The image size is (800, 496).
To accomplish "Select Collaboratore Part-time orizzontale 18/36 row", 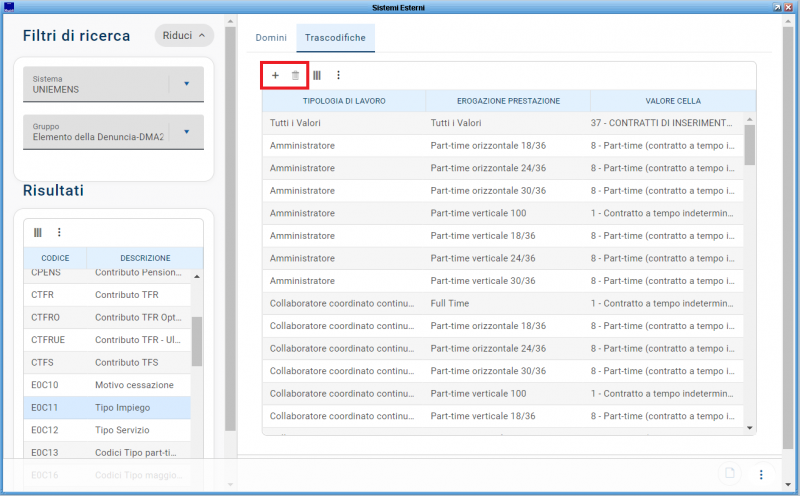I will 503,326.
